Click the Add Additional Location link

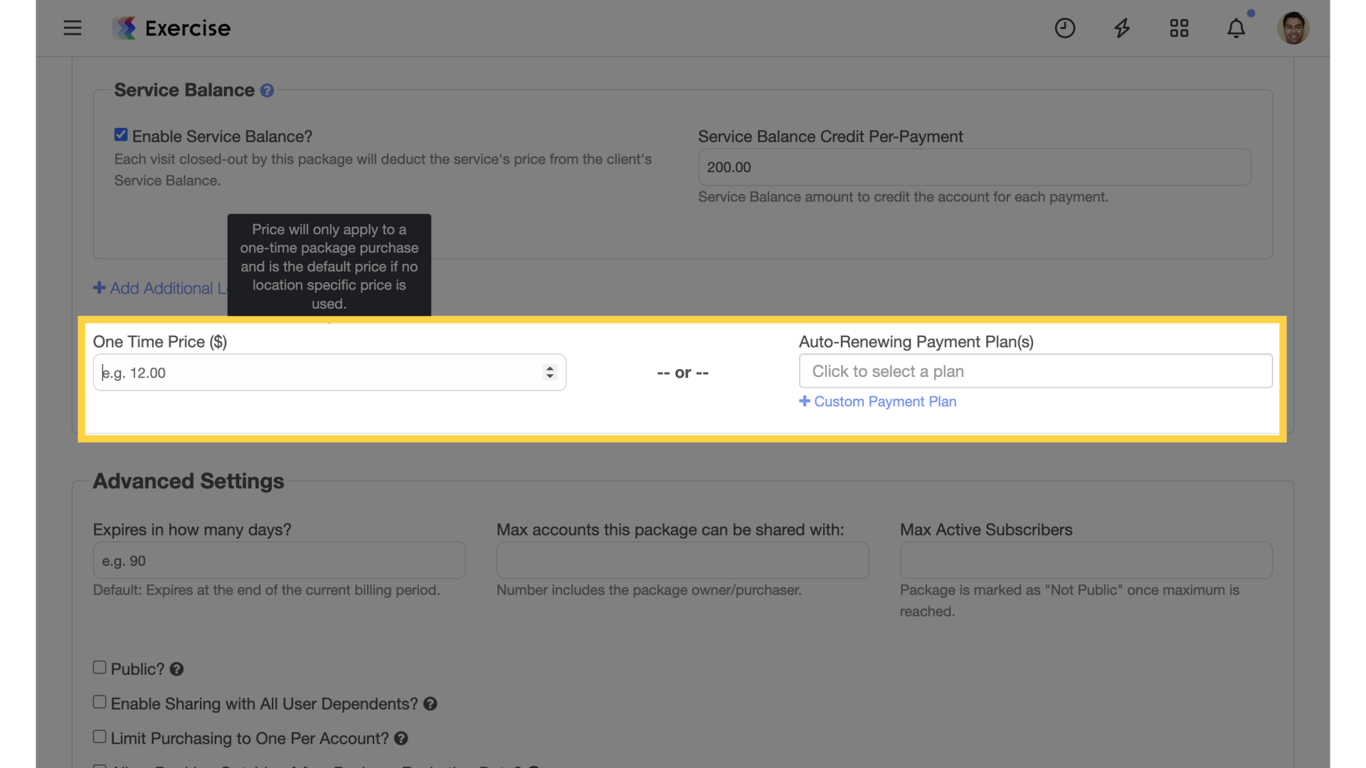pos(160,288)
